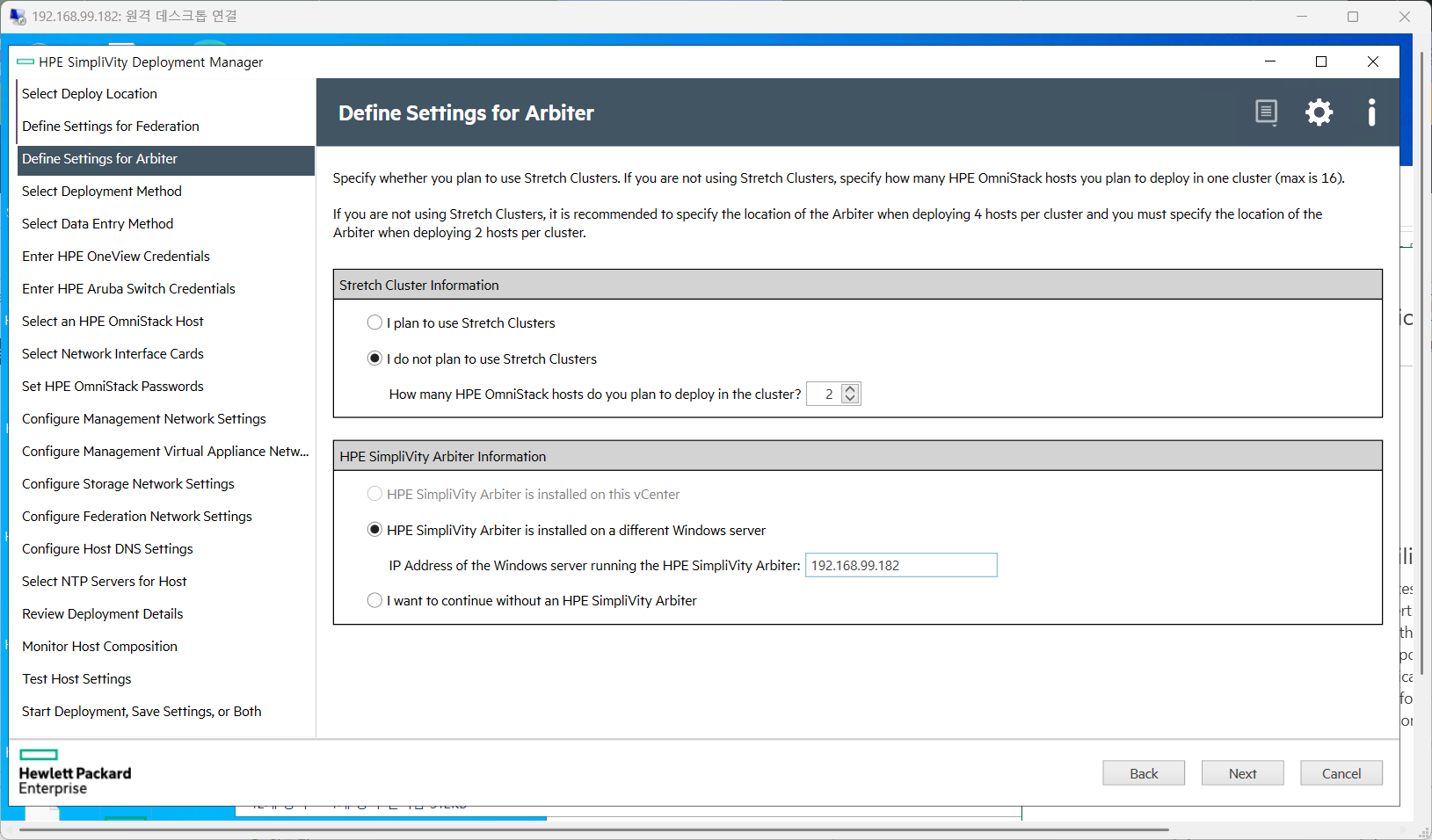Click the Back button
Screen dimensions: 1432x840
coord(1144,773)
